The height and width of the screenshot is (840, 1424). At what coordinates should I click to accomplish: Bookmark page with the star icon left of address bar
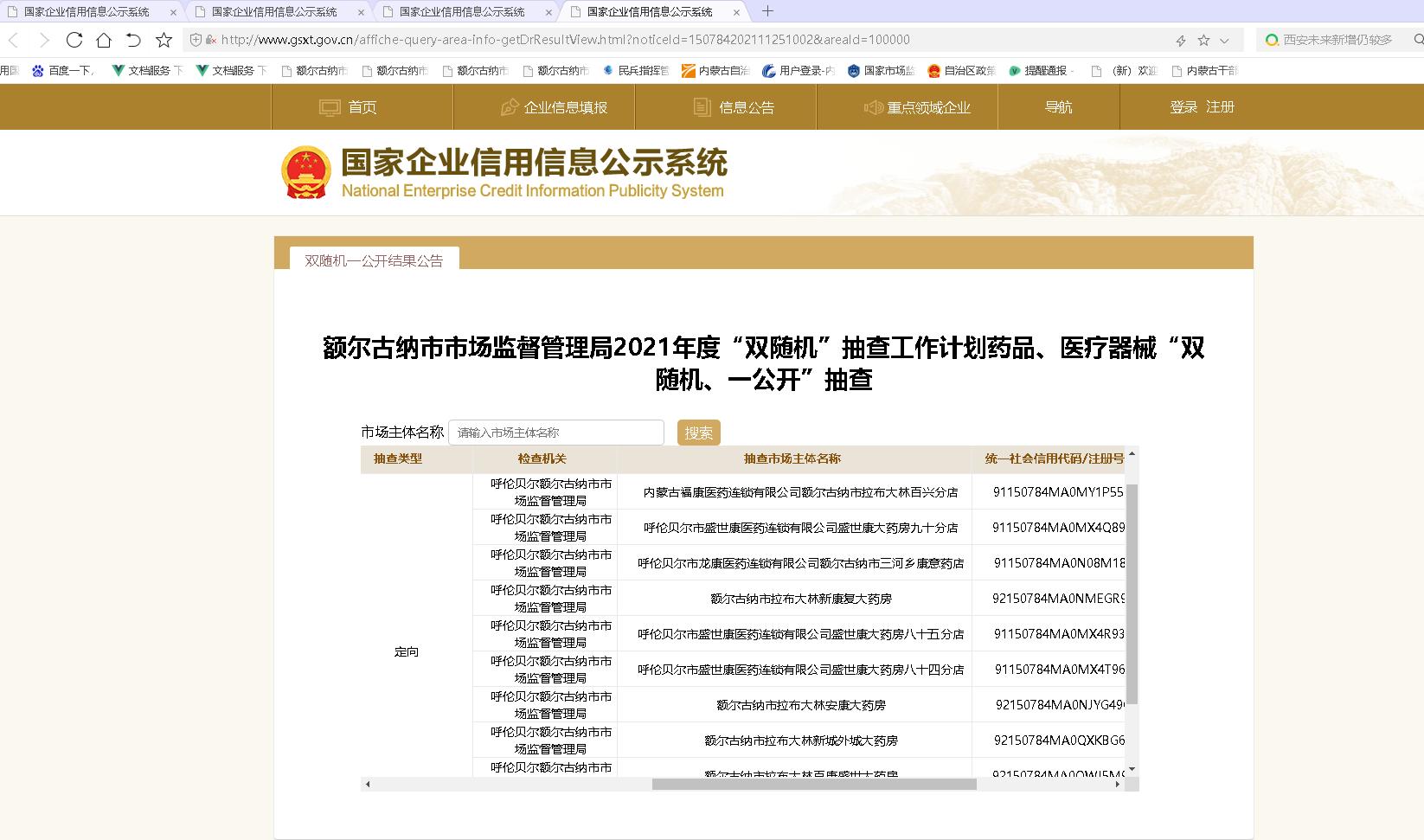[x=164, y=40]
